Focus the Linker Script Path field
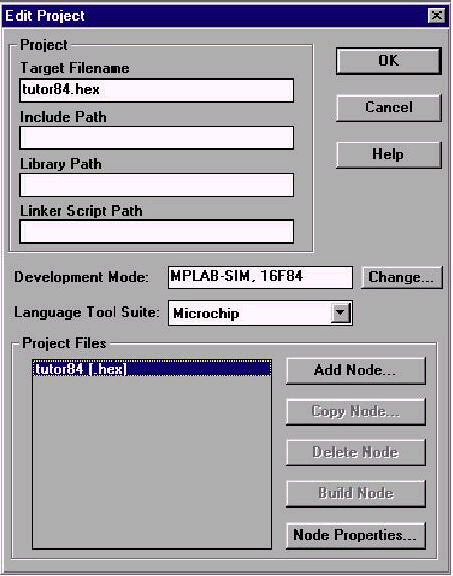The height and width of the screenshot is (576, 453). [x=157, y=231]
